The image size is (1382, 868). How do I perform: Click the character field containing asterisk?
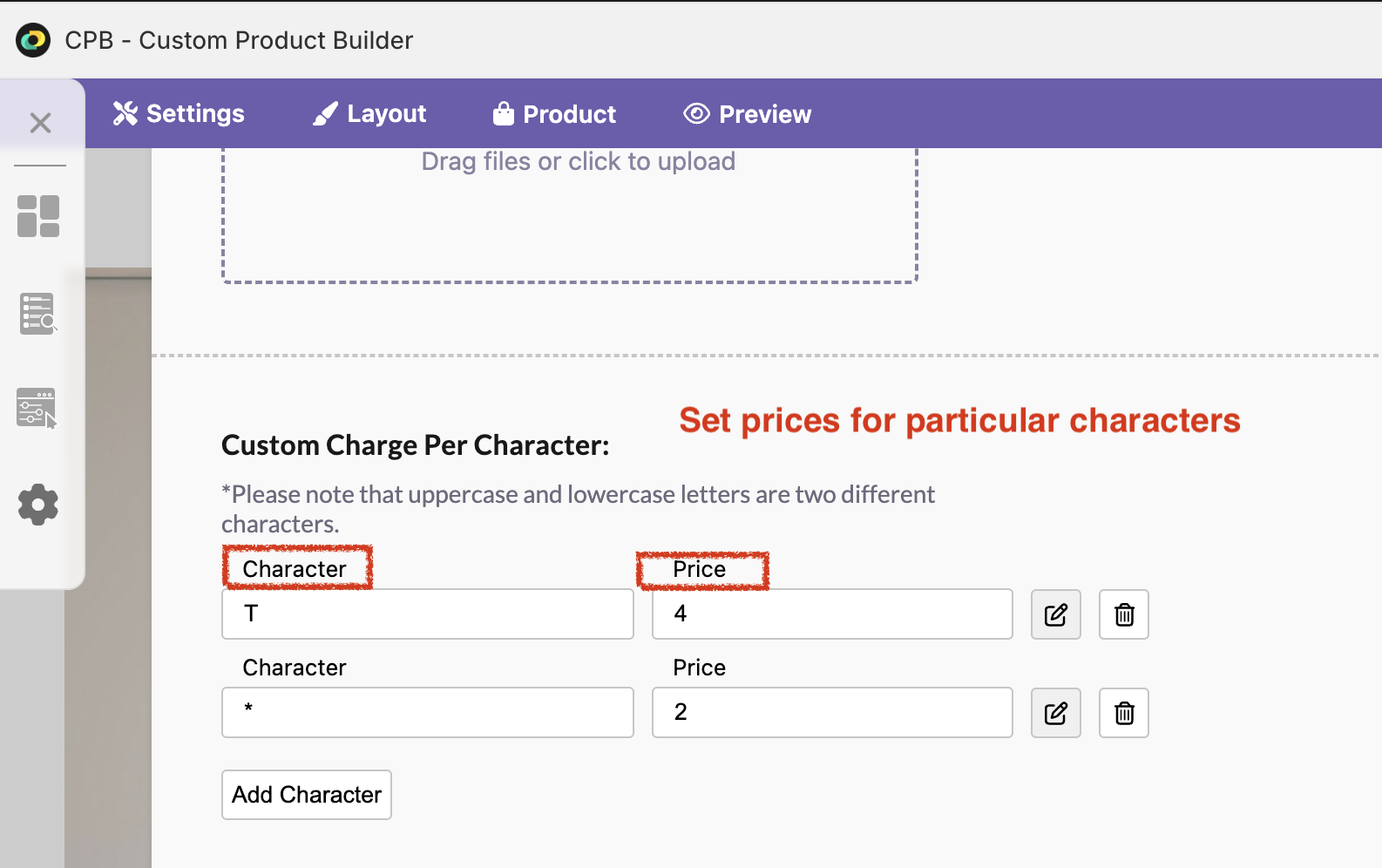427,713
